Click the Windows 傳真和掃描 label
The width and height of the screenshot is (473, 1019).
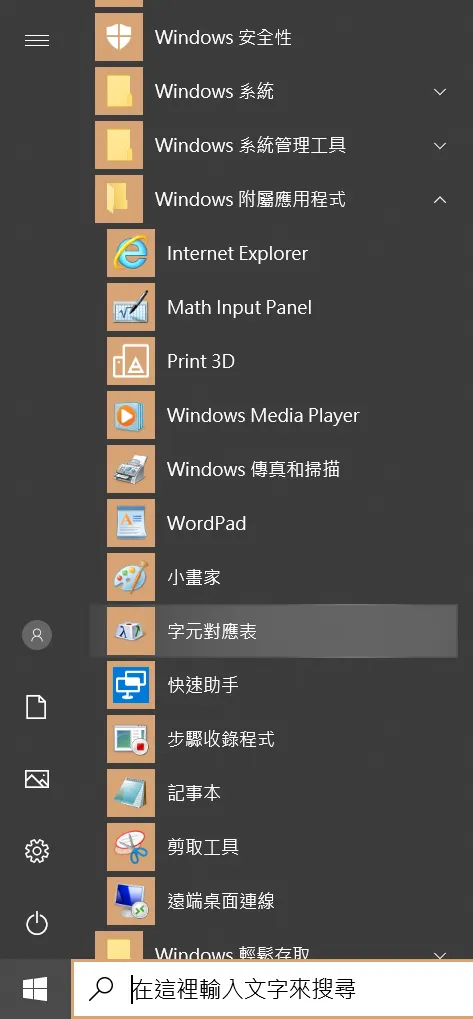tap(253, 469)
